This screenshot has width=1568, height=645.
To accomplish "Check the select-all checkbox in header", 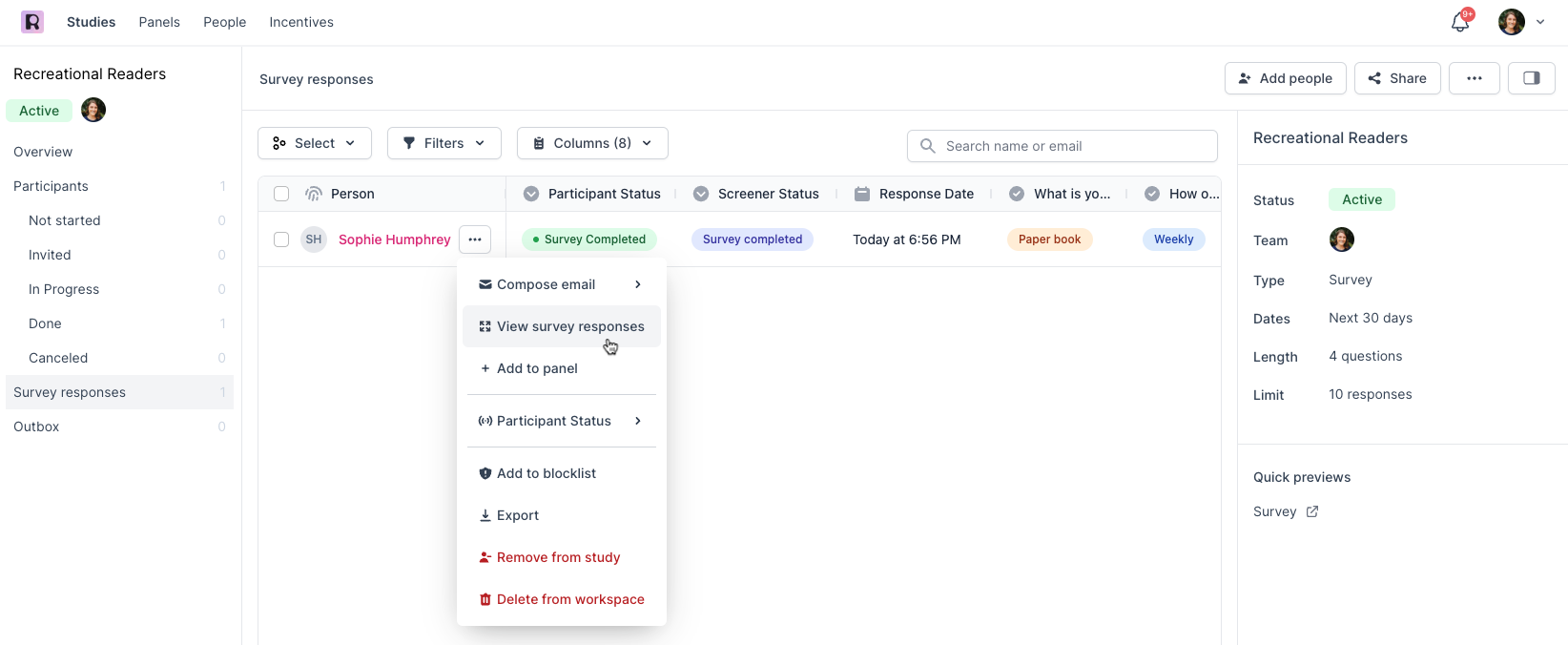I will click(281, 194).
